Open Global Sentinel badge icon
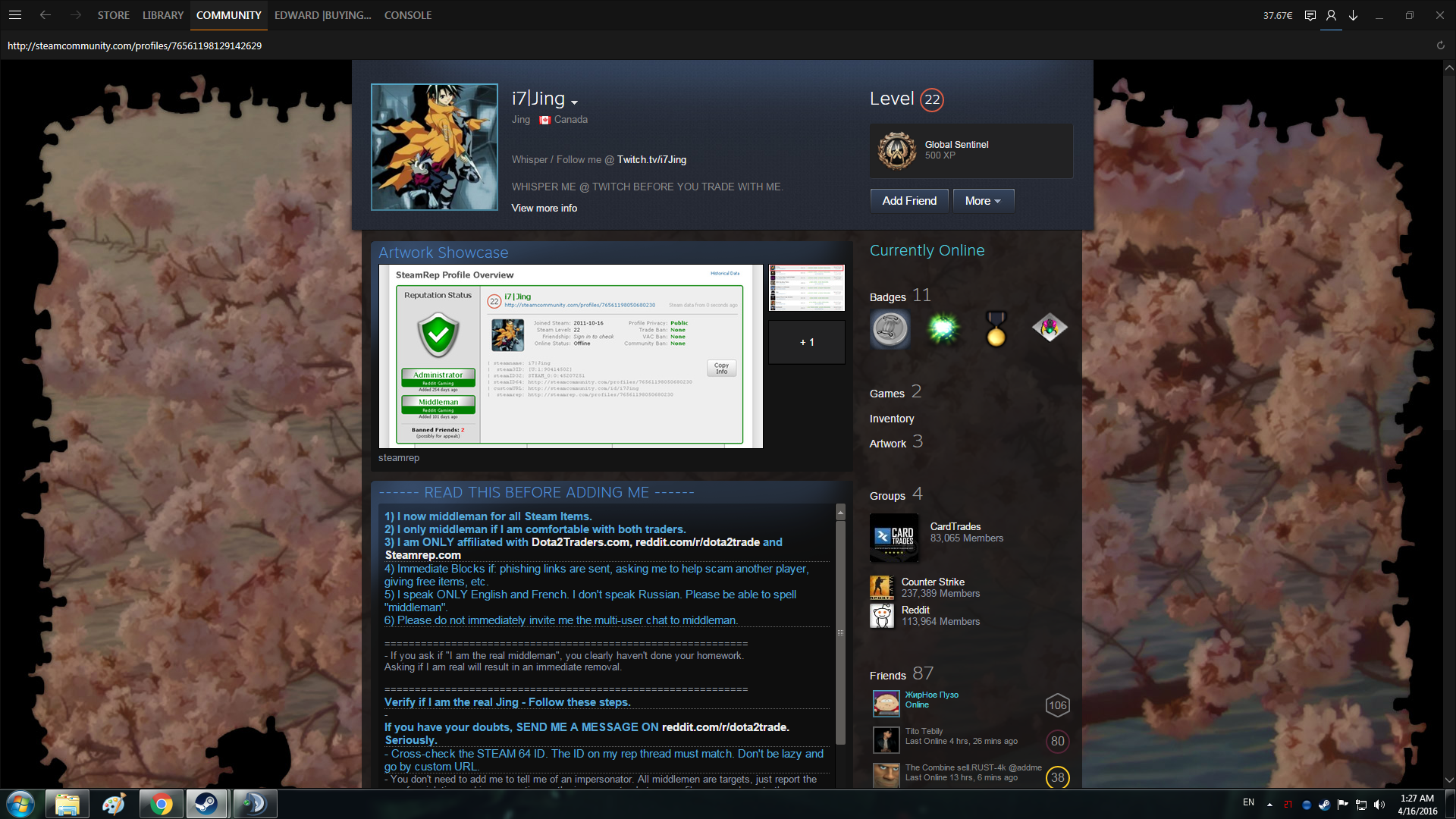Image resolution: width=1456 pixels, height=819 pixels. (897, 150)
